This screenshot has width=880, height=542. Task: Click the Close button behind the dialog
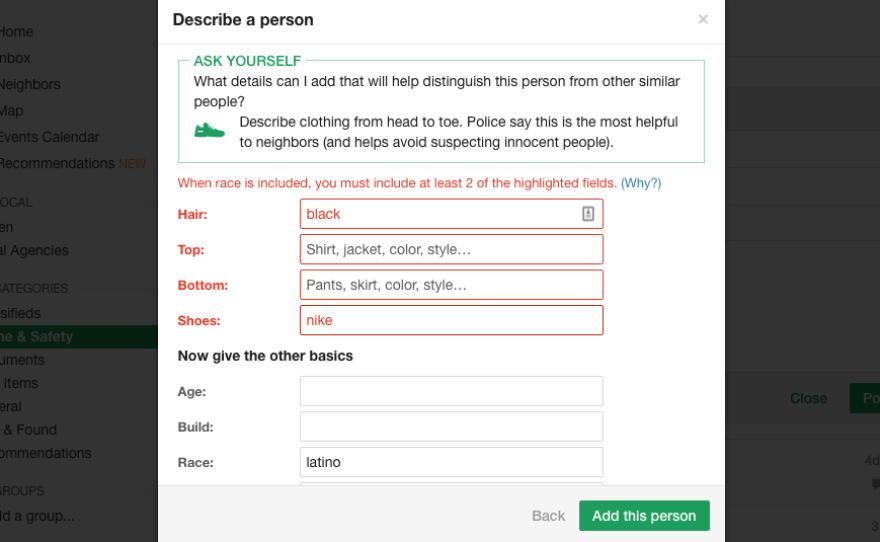[x=808, y=398]
